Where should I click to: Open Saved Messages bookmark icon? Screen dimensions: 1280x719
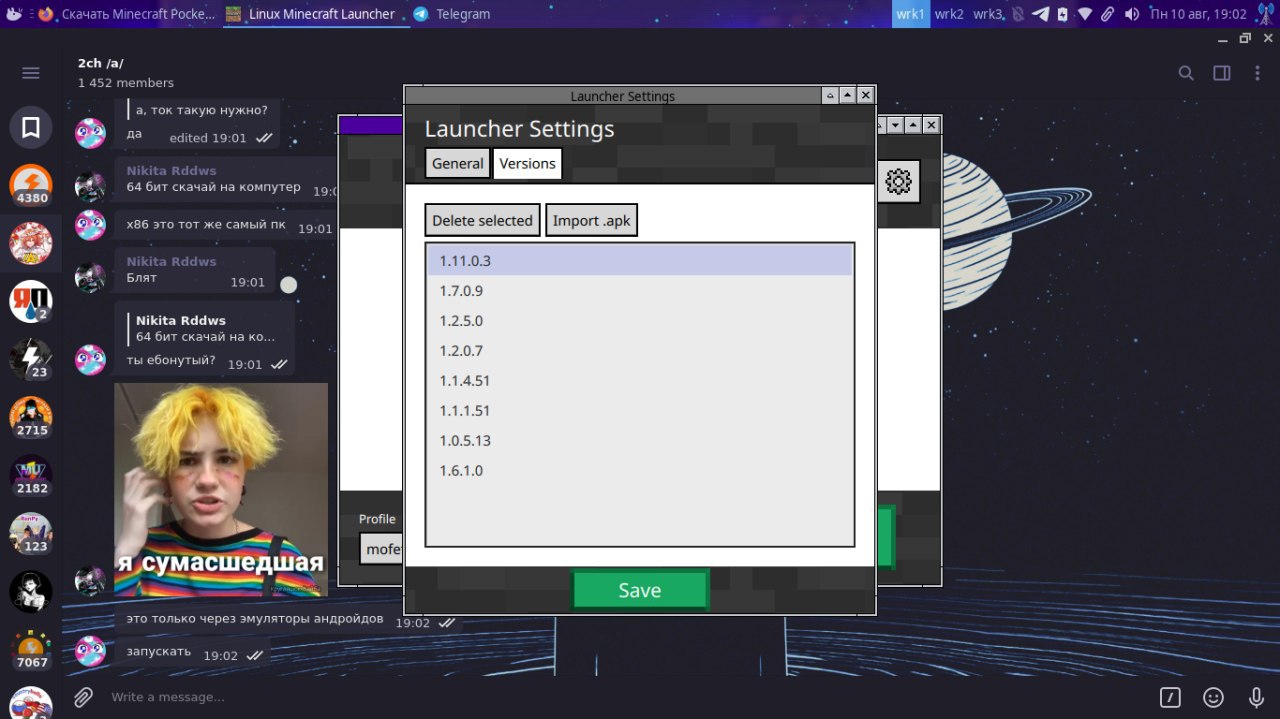[31, 127]
